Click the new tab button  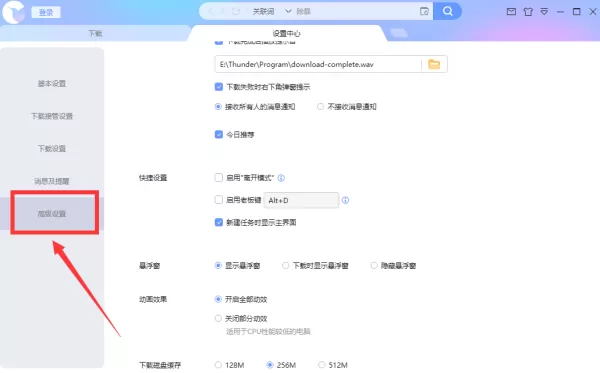[x=399, y=33]
